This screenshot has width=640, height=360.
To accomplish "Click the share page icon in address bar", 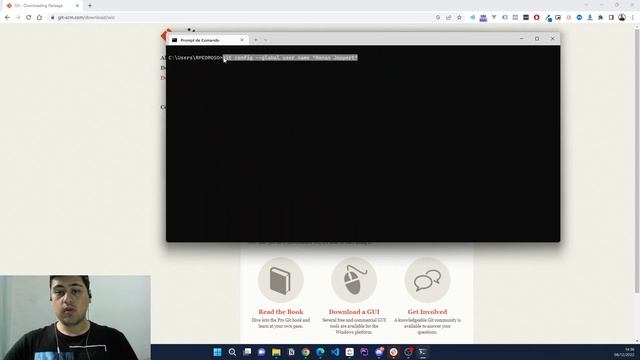I will [449, 18].
